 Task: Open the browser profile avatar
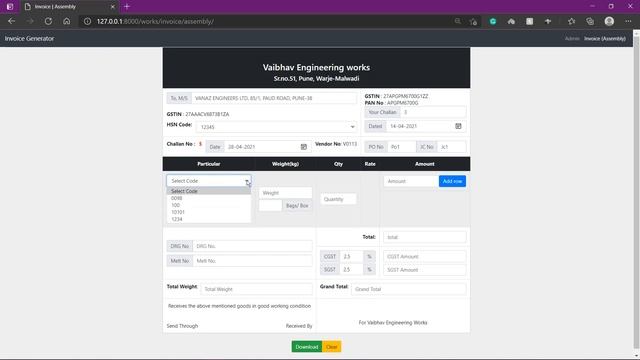pyautogui.click(x=609, y=21)
